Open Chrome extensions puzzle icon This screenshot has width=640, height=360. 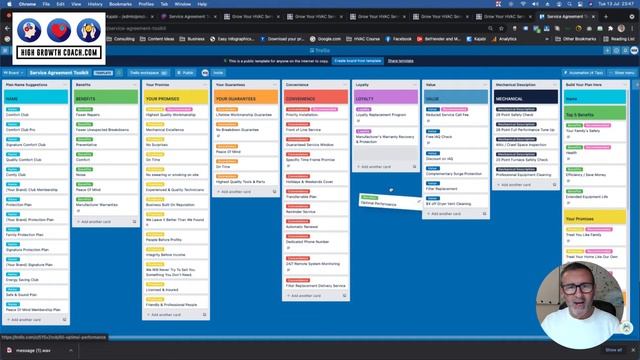pyautogui.click(x=610, y=28)
